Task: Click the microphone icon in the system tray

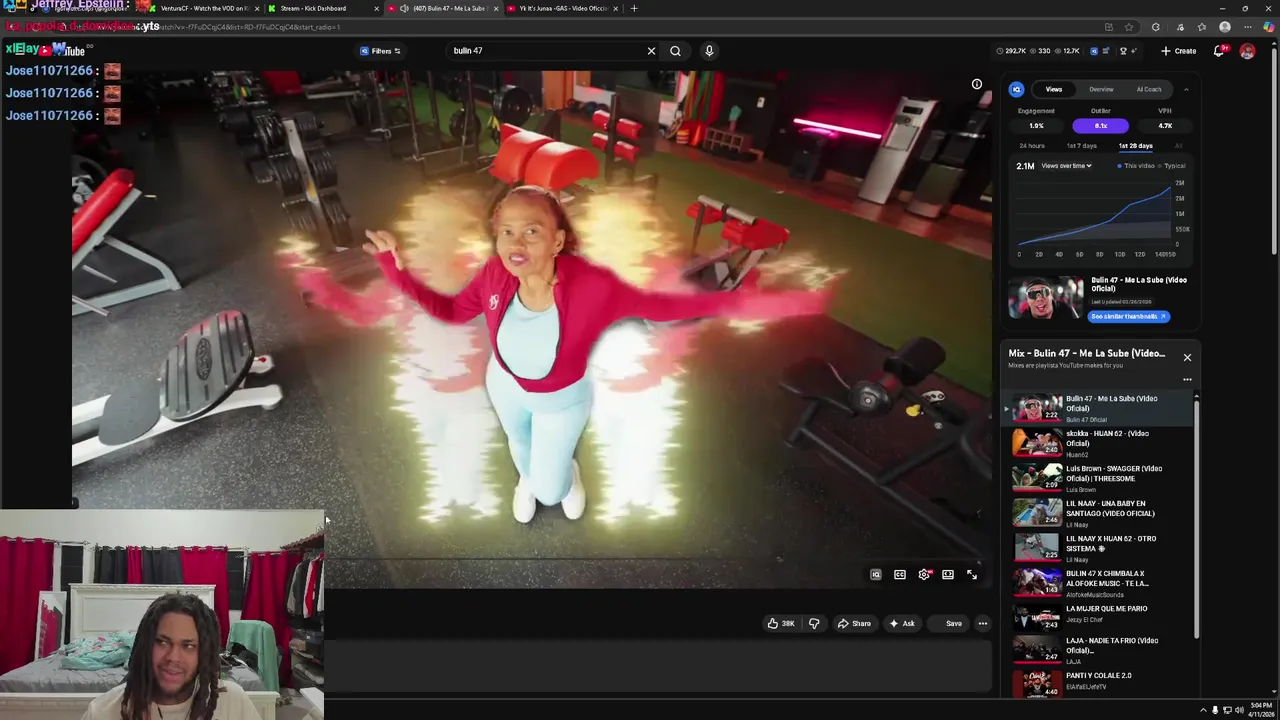Action: point(1215,710)
